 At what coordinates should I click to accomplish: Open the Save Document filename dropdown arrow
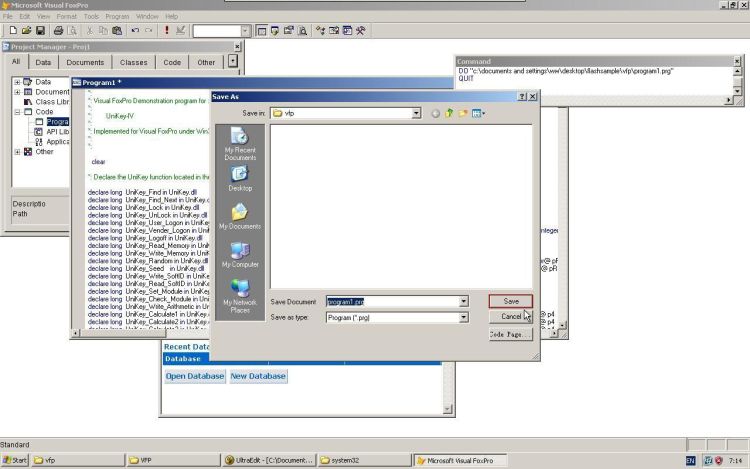click(x=463, y=301)
